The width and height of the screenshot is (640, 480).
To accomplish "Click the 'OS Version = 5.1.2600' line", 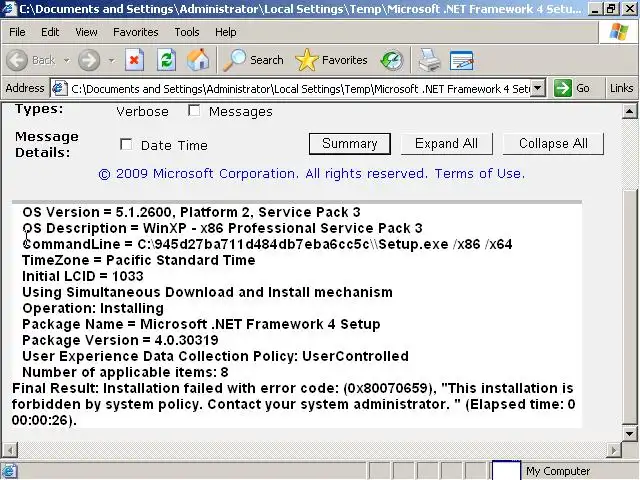I will (191, 212).
